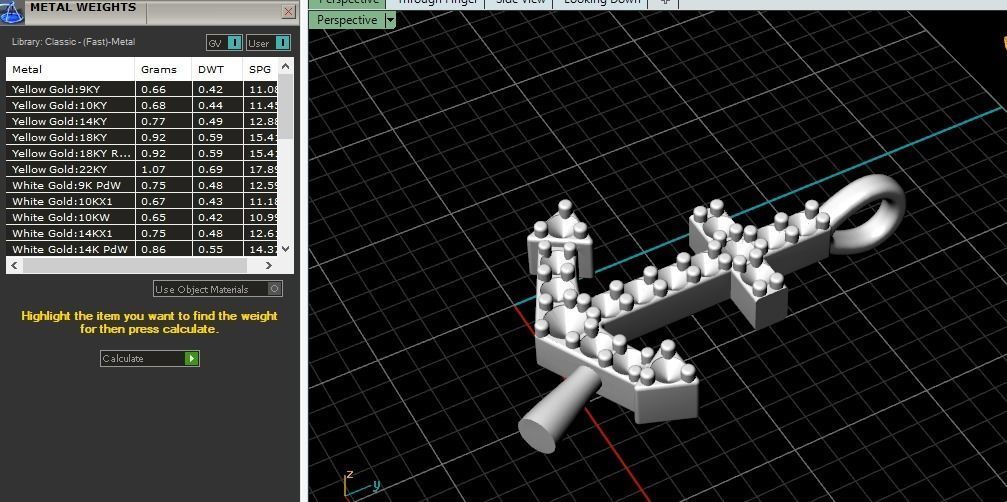This screenshot has width=1007, height=502.
Task: Select the Yellow Gold:22KY row
Action: click(142, 169)
